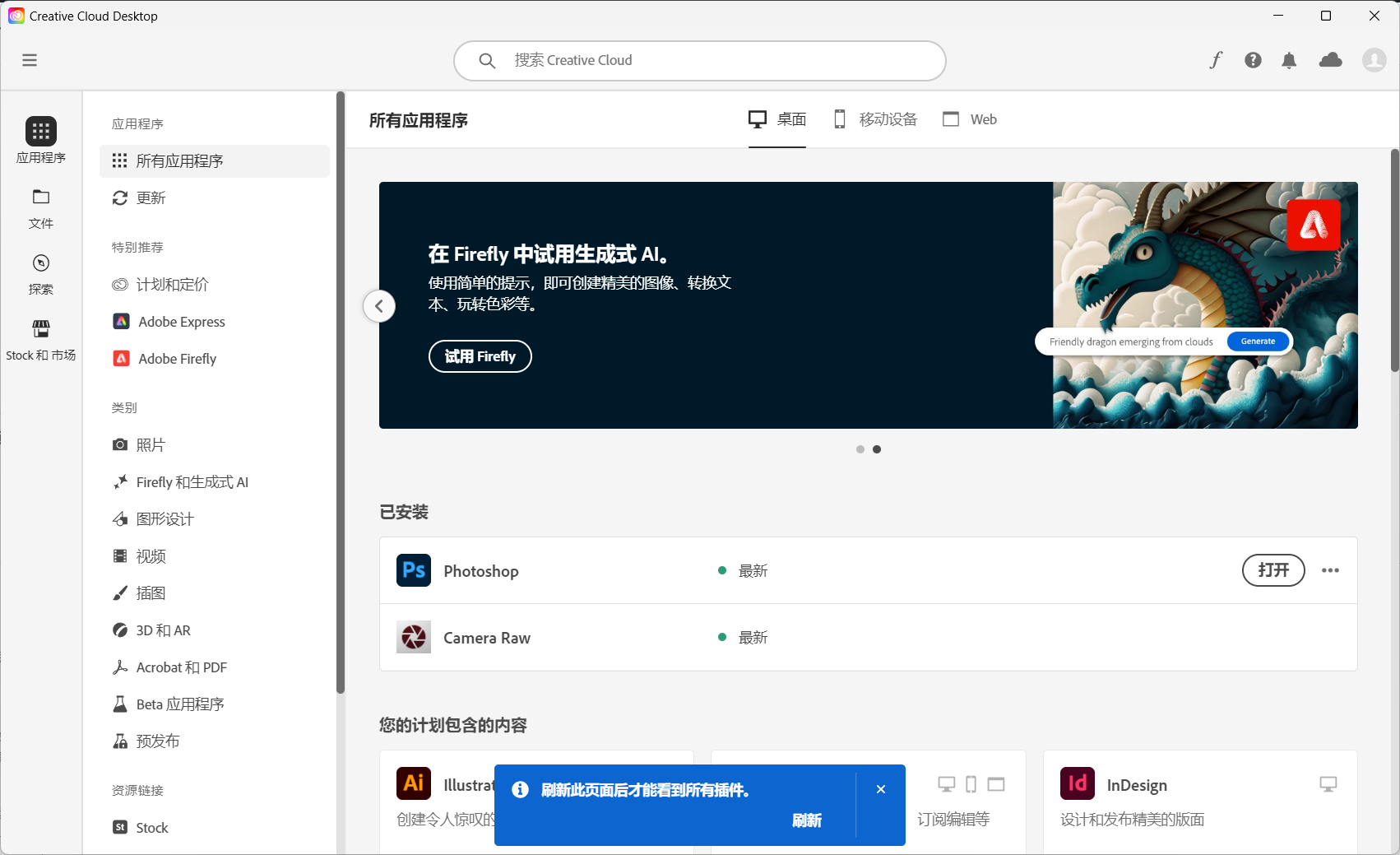Select 应用程序 in left rail
Image resolution: width=1400 pixels, height=855 pixels.
coord(41,141)
